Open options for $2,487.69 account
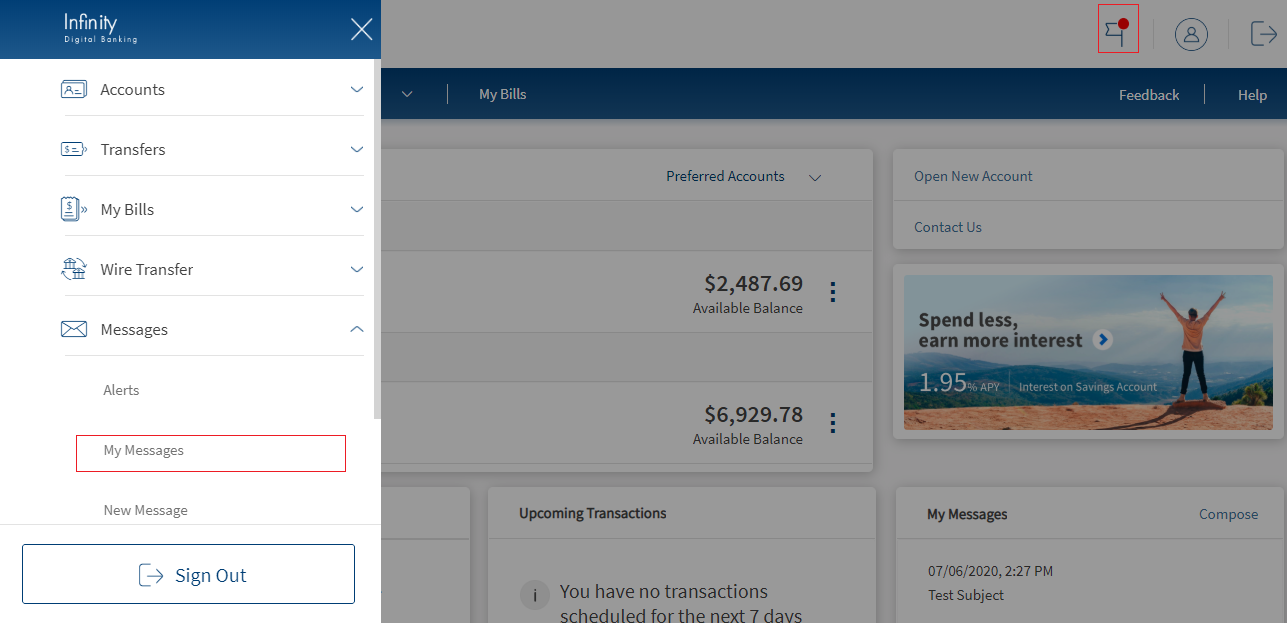This screenshot has height=623, width=1287. point(832,292)
